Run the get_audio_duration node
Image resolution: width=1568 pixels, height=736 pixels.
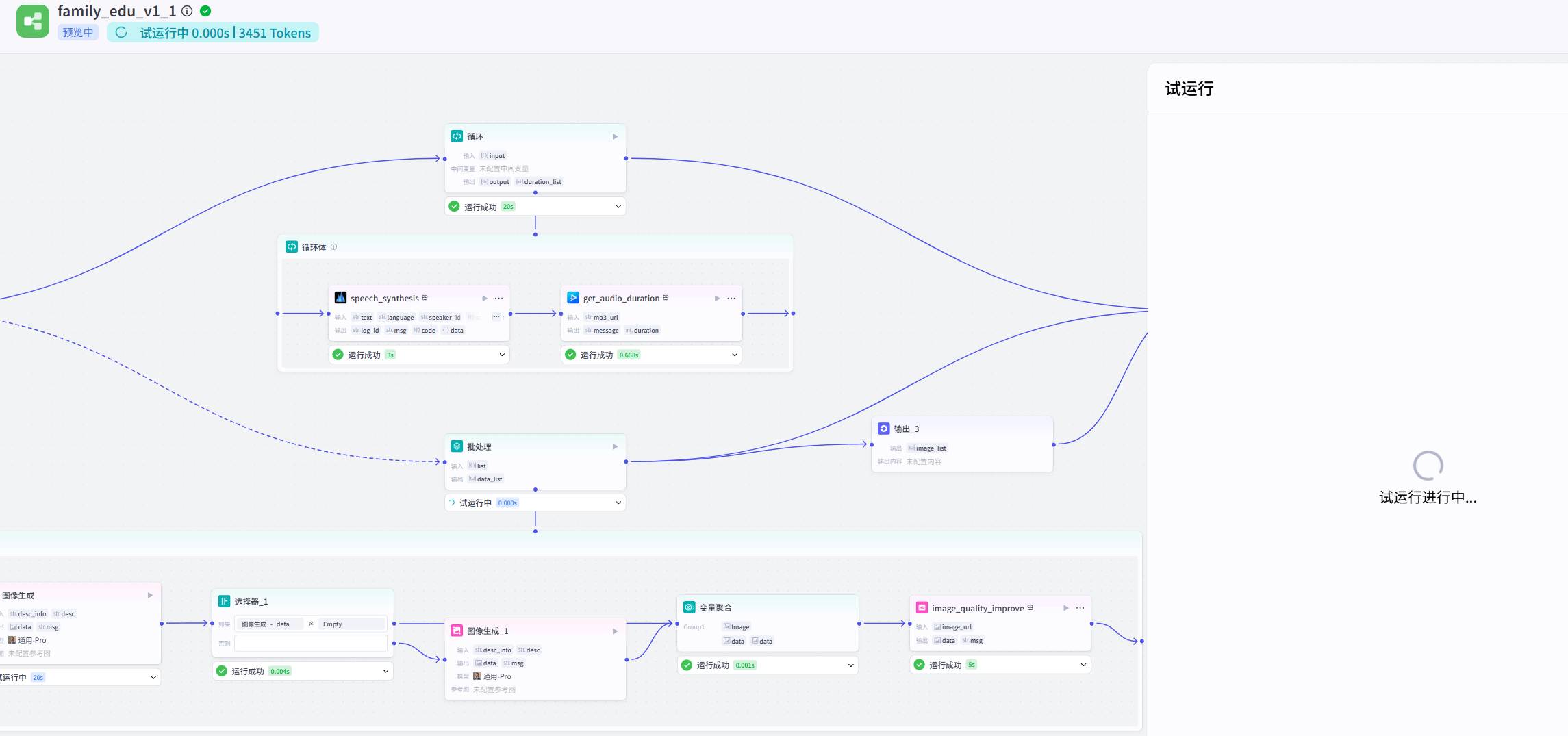(717, 299)
